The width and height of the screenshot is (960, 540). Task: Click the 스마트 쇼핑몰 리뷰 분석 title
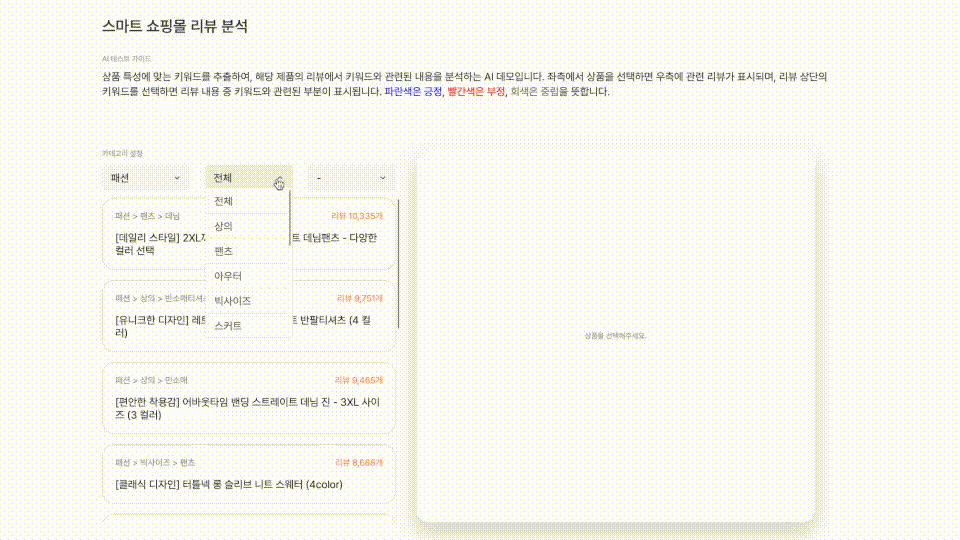175,26
